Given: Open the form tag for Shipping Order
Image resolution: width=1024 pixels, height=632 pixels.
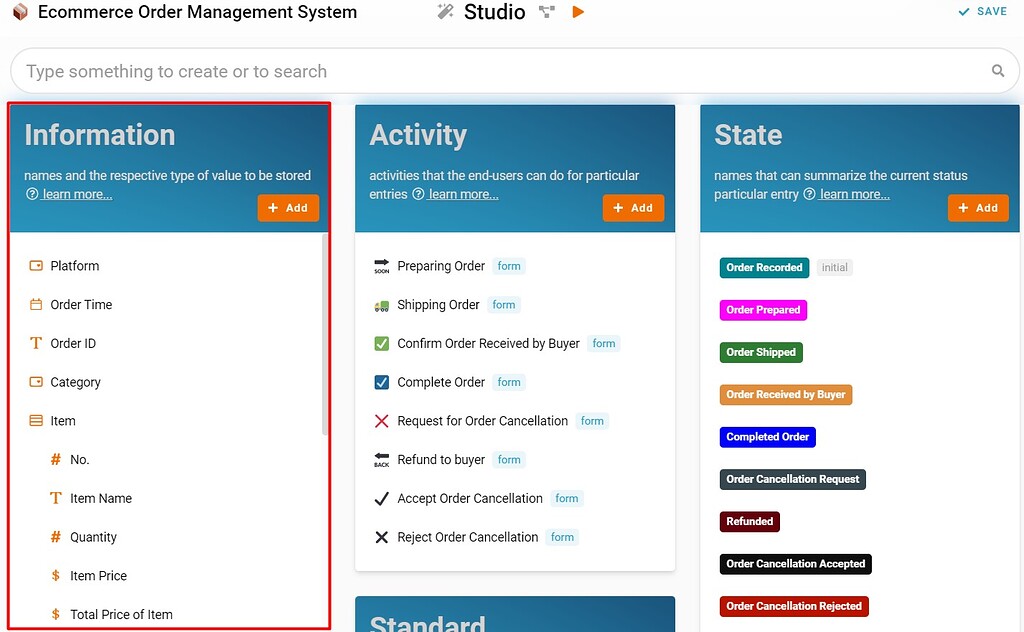Looking at the screenshot, I should [504, 304].
